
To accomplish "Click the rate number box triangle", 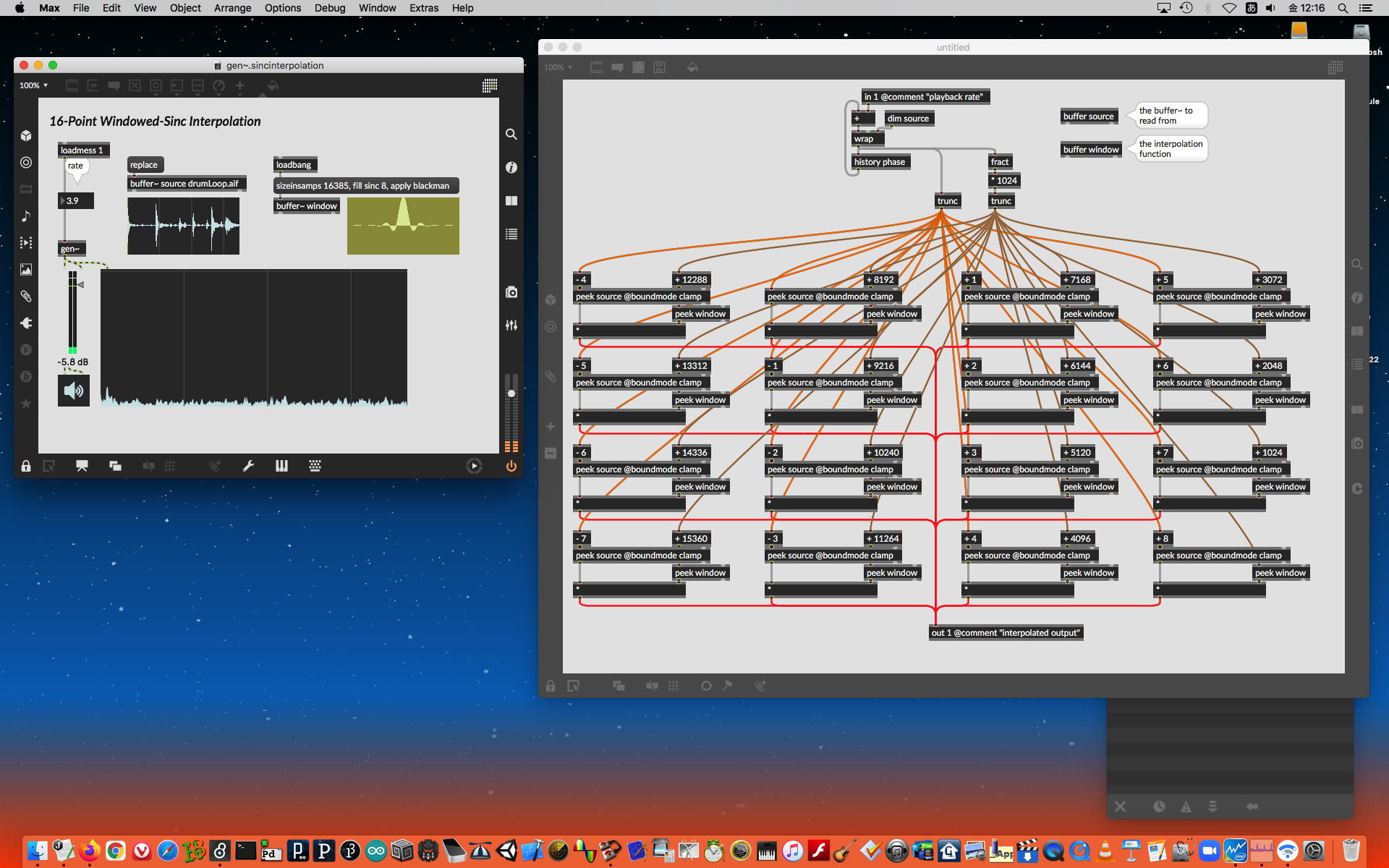I will tap(63, 201).
